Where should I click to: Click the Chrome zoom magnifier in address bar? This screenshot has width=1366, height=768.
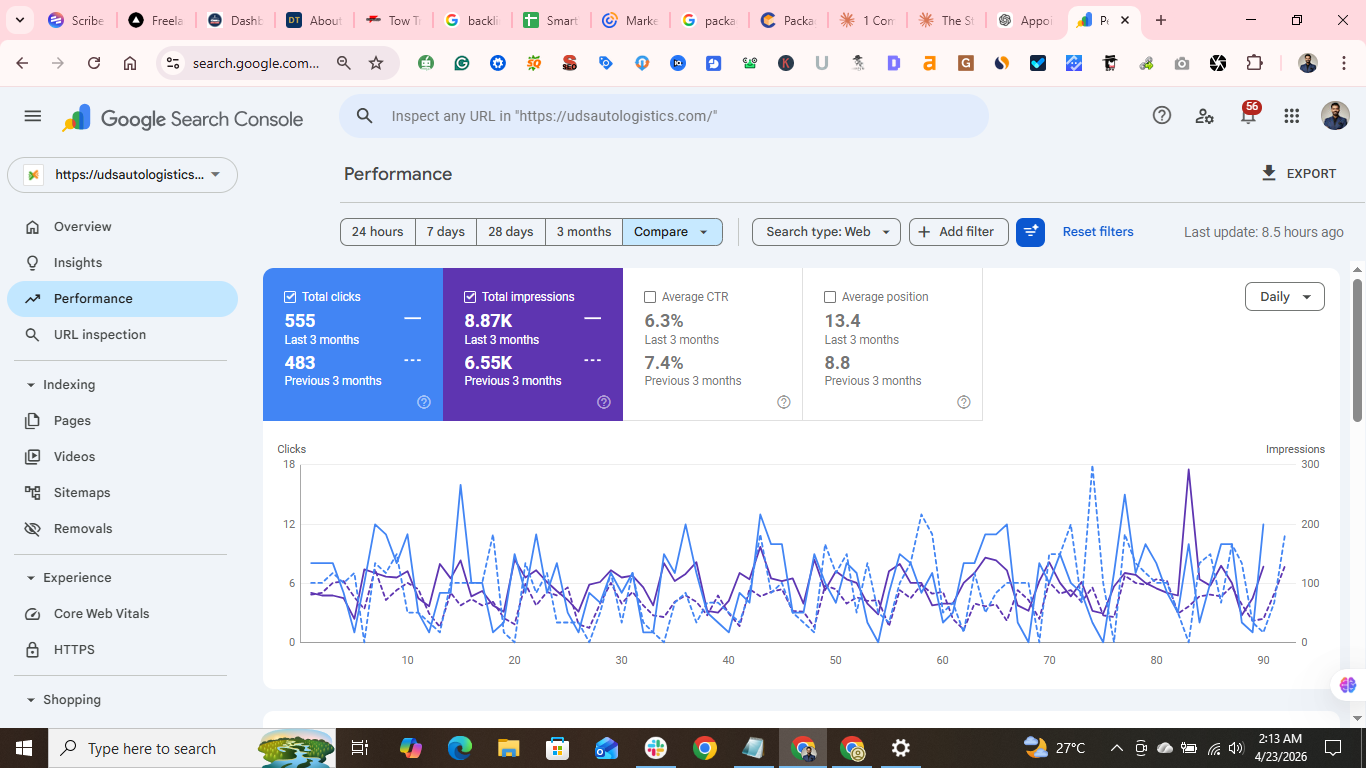tap(344, 63)
